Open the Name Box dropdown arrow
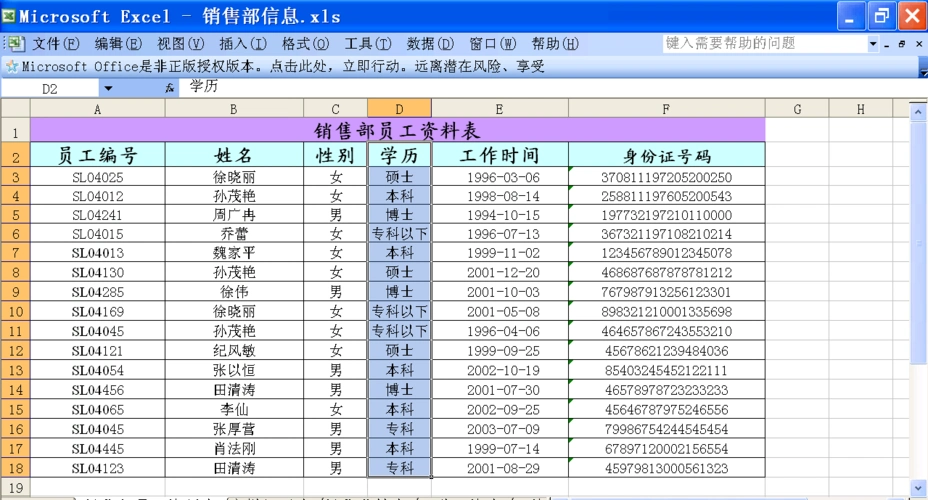 [108, 88]
